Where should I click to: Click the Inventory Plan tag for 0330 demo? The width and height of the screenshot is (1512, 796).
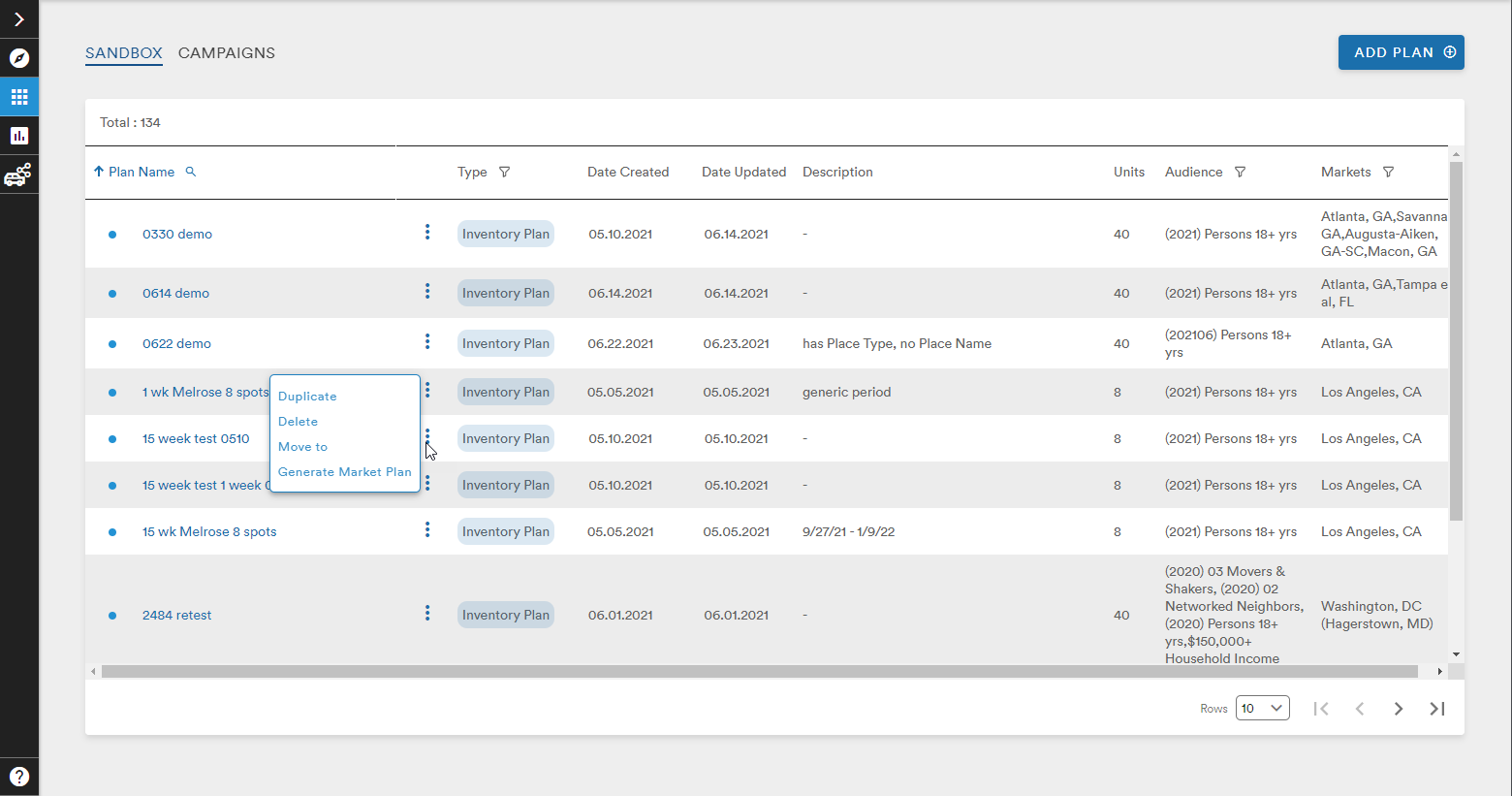[506, 234]
